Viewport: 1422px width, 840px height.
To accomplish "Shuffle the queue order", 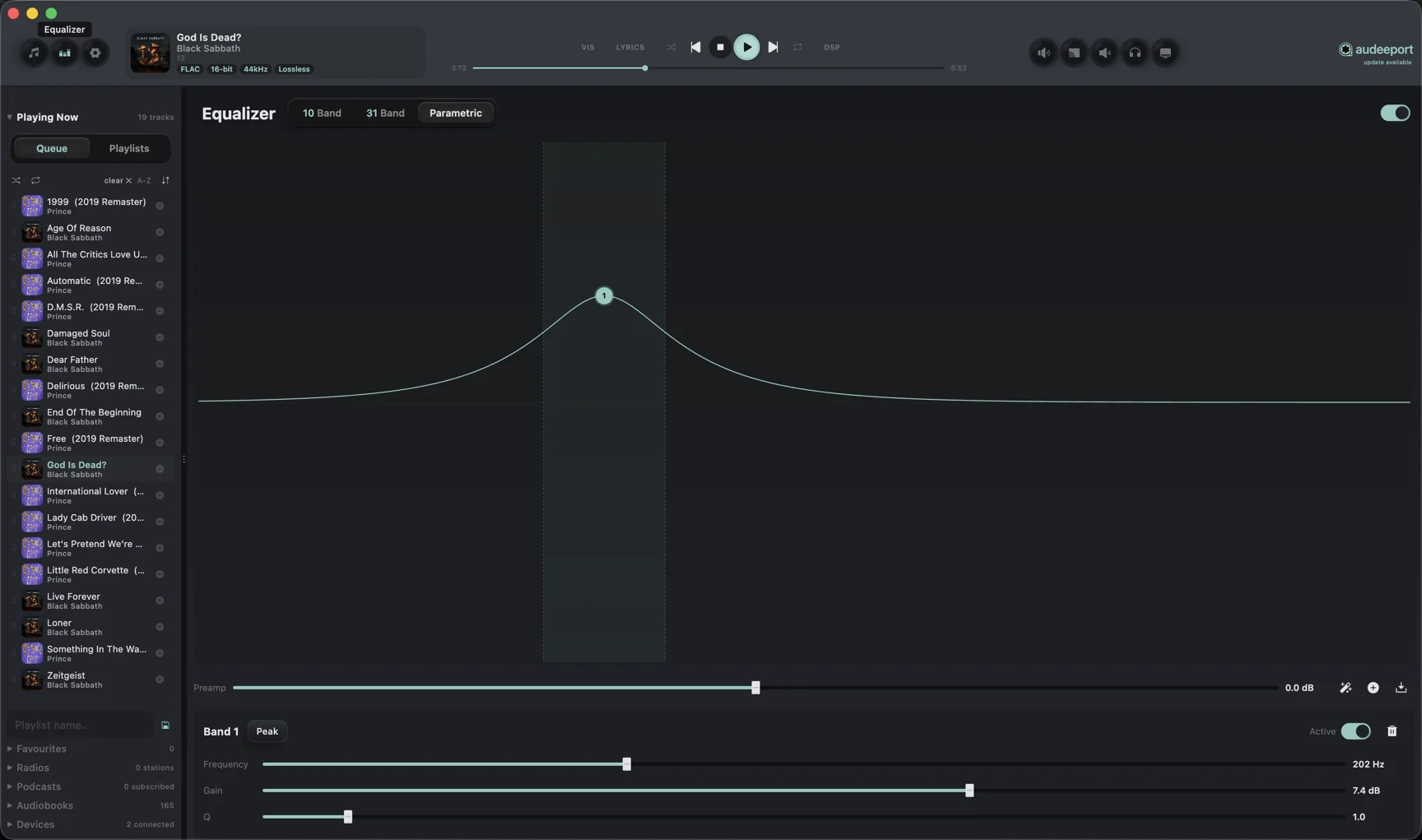I will (16, 180).
